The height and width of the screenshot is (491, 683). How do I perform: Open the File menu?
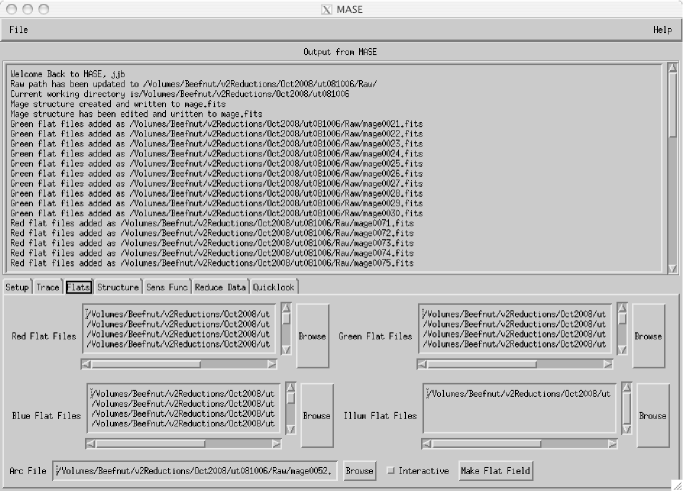pyautogui.click(x=18, y=30)
